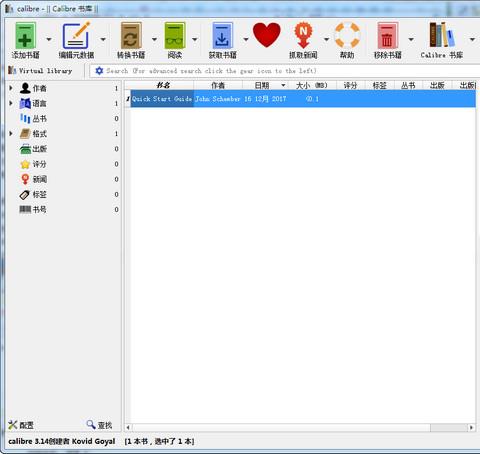Click the 新闻 news icon in sidebar
Image resolution: width=480 pixels, height=454 pixels.
[25, 179]
